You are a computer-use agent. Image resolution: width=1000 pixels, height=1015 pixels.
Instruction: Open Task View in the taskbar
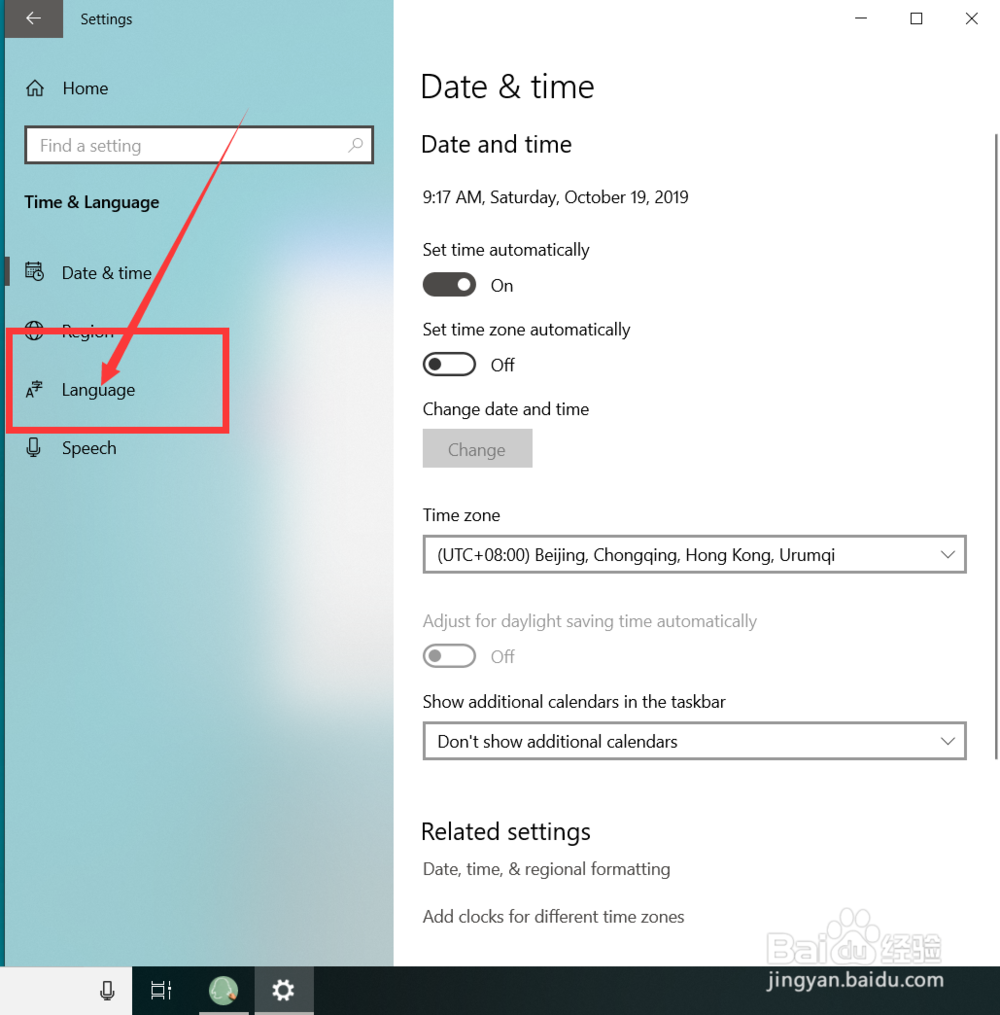pos(161,990)
